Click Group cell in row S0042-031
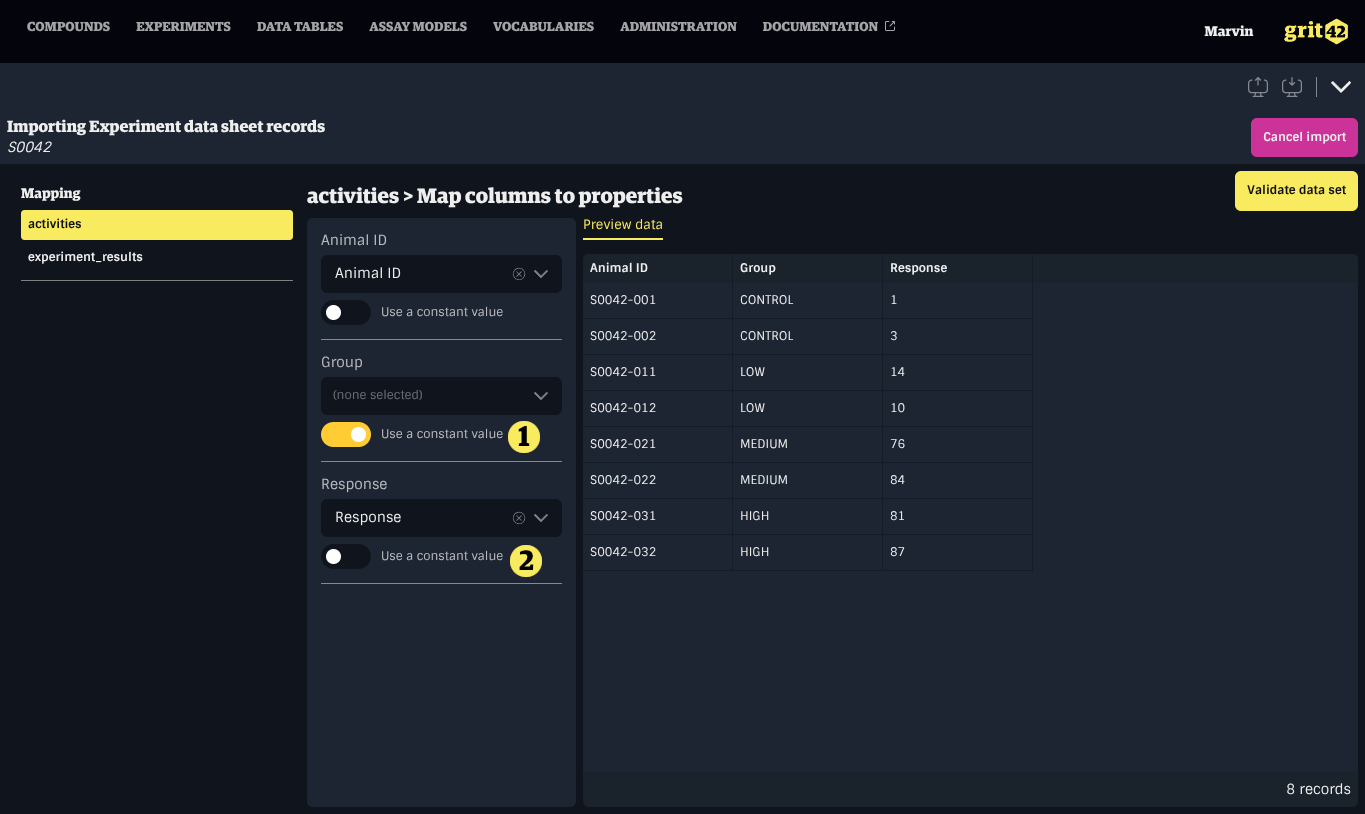 click(808, 516)
